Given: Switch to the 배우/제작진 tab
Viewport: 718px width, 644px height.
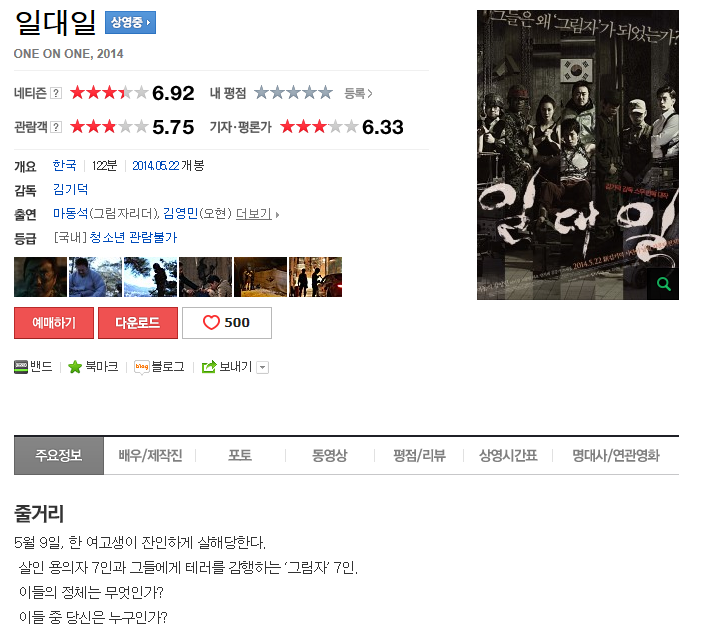Looking at the screenshot, I should [x=150, y=455].
